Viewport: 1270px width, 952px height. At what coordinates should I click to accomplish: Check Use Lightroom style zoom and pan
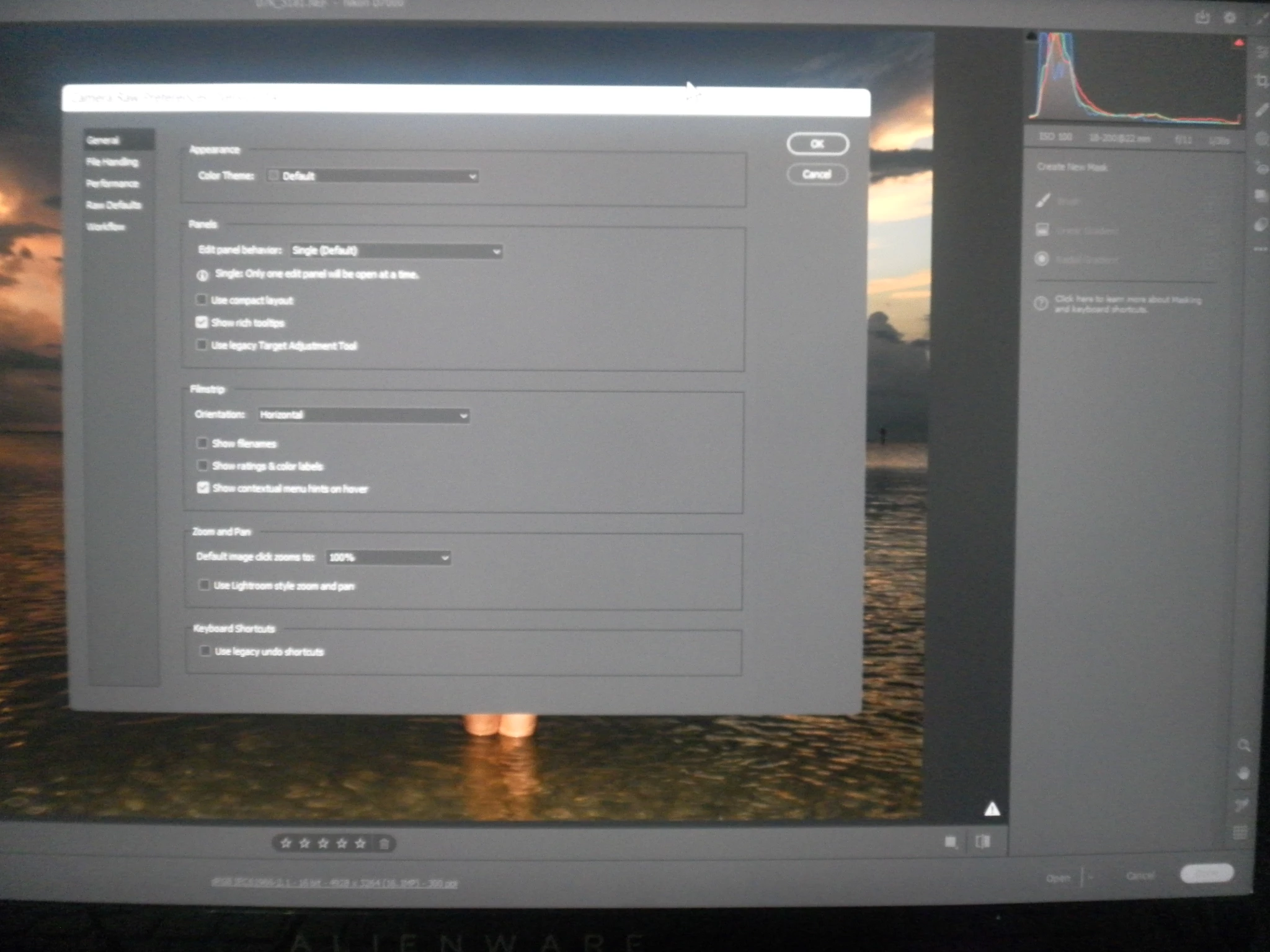tap(204, 585)
